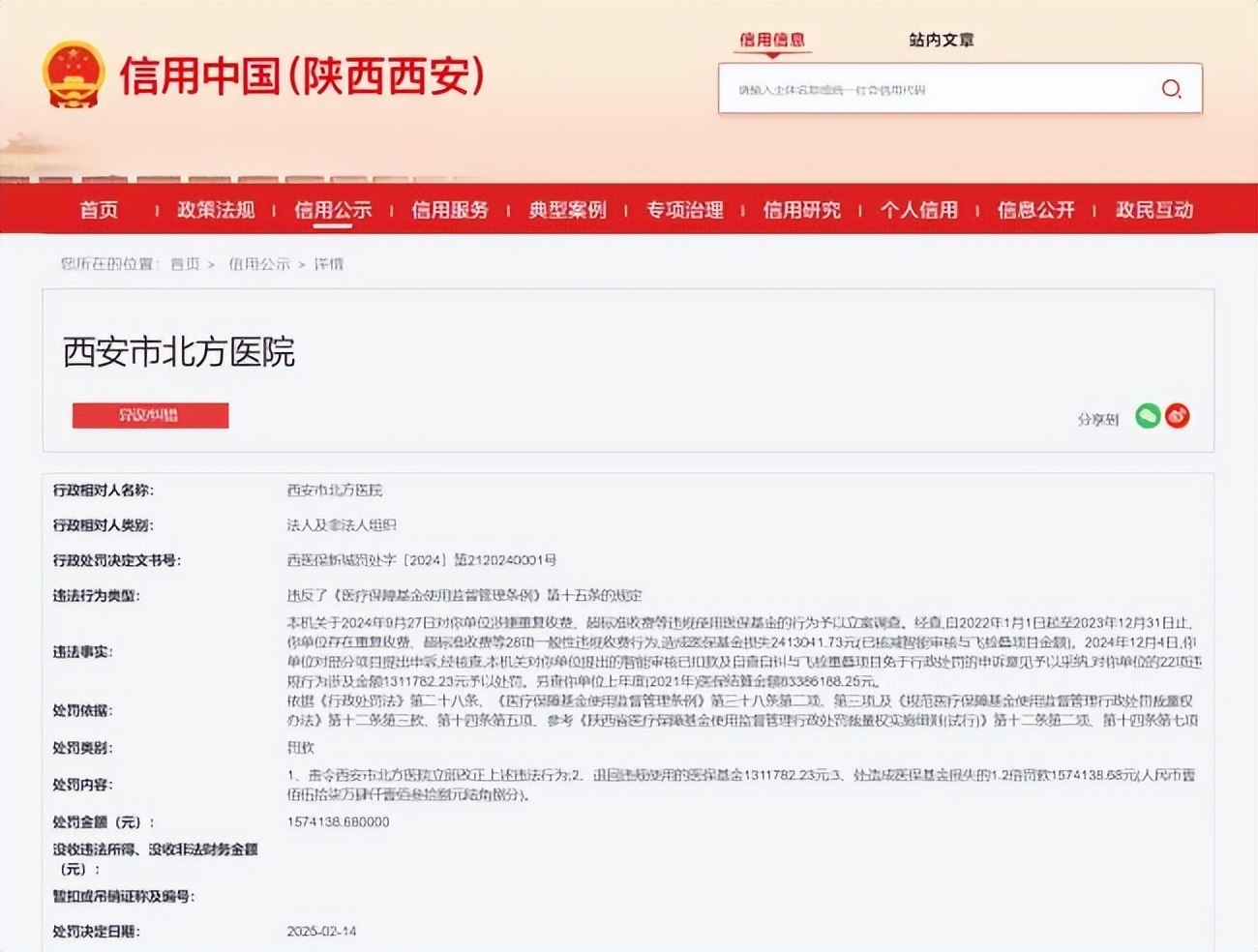Select the 法人及非法人组织 value text

pos(342,525)
